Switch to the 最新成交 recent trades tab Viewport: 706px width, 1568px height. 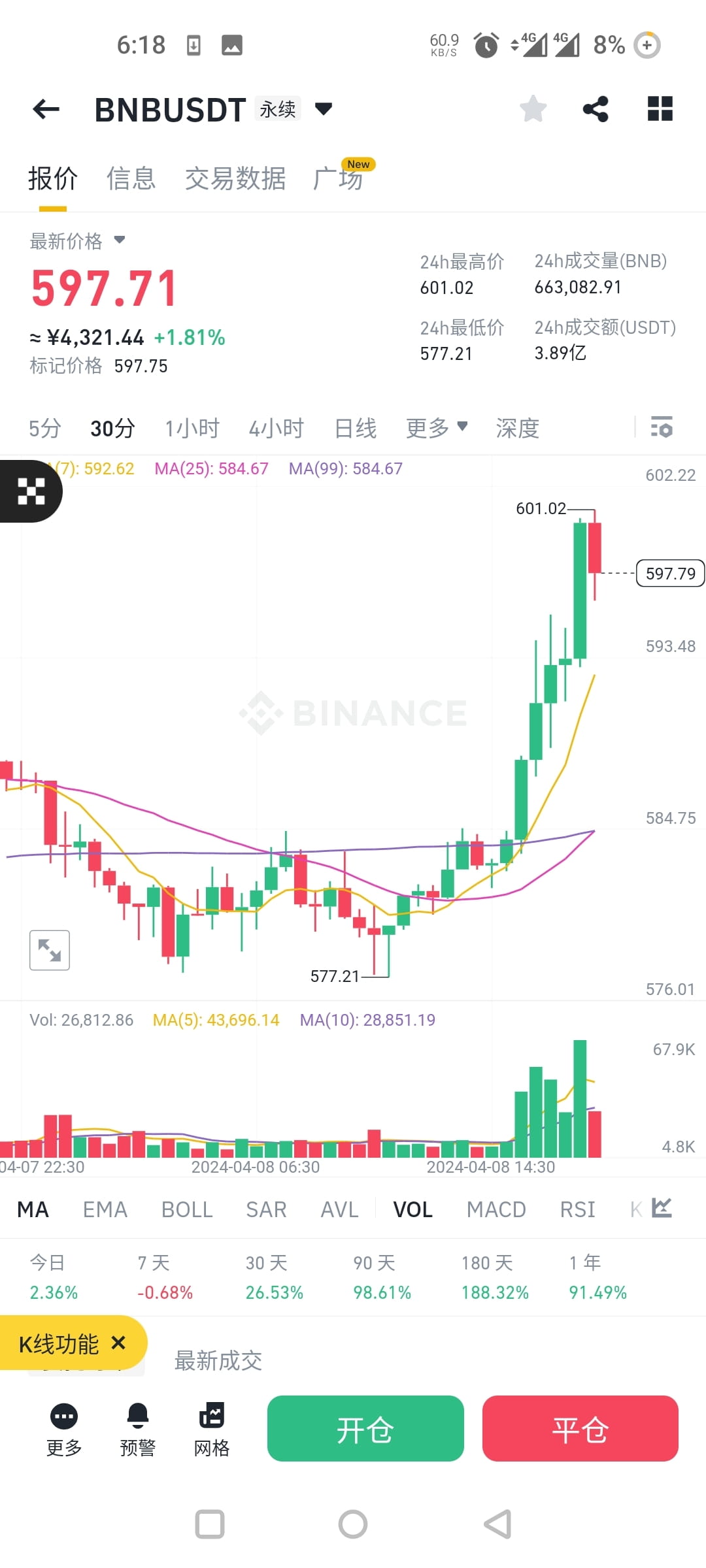[218, 1360]
